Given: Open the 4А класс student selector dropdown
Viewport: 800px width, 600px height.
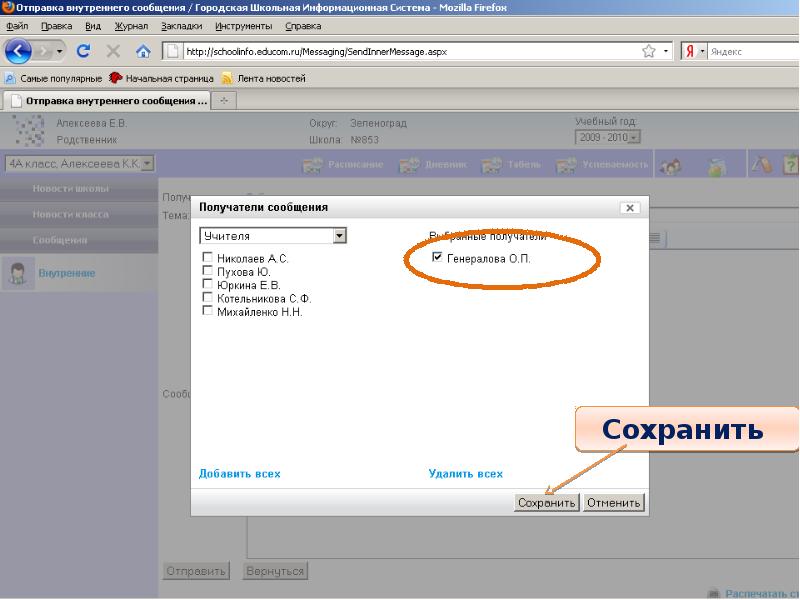Looking at the screenshot, I should coord(147,163).
